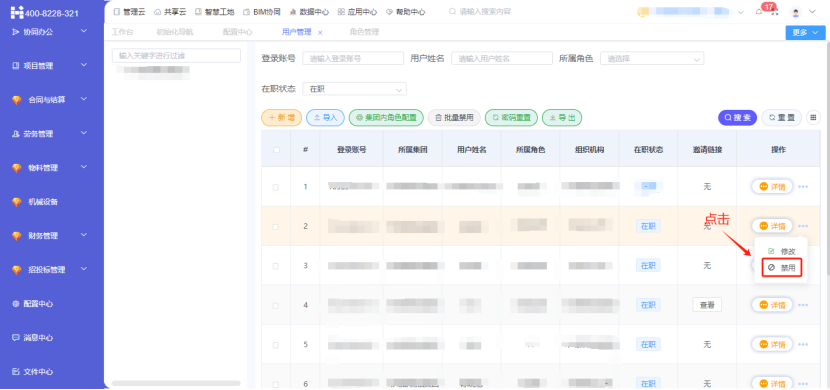The width and height of the screenshot is (830, 390).
Task: Choose 修改 in the row popup menu
Action: point(781,251)
